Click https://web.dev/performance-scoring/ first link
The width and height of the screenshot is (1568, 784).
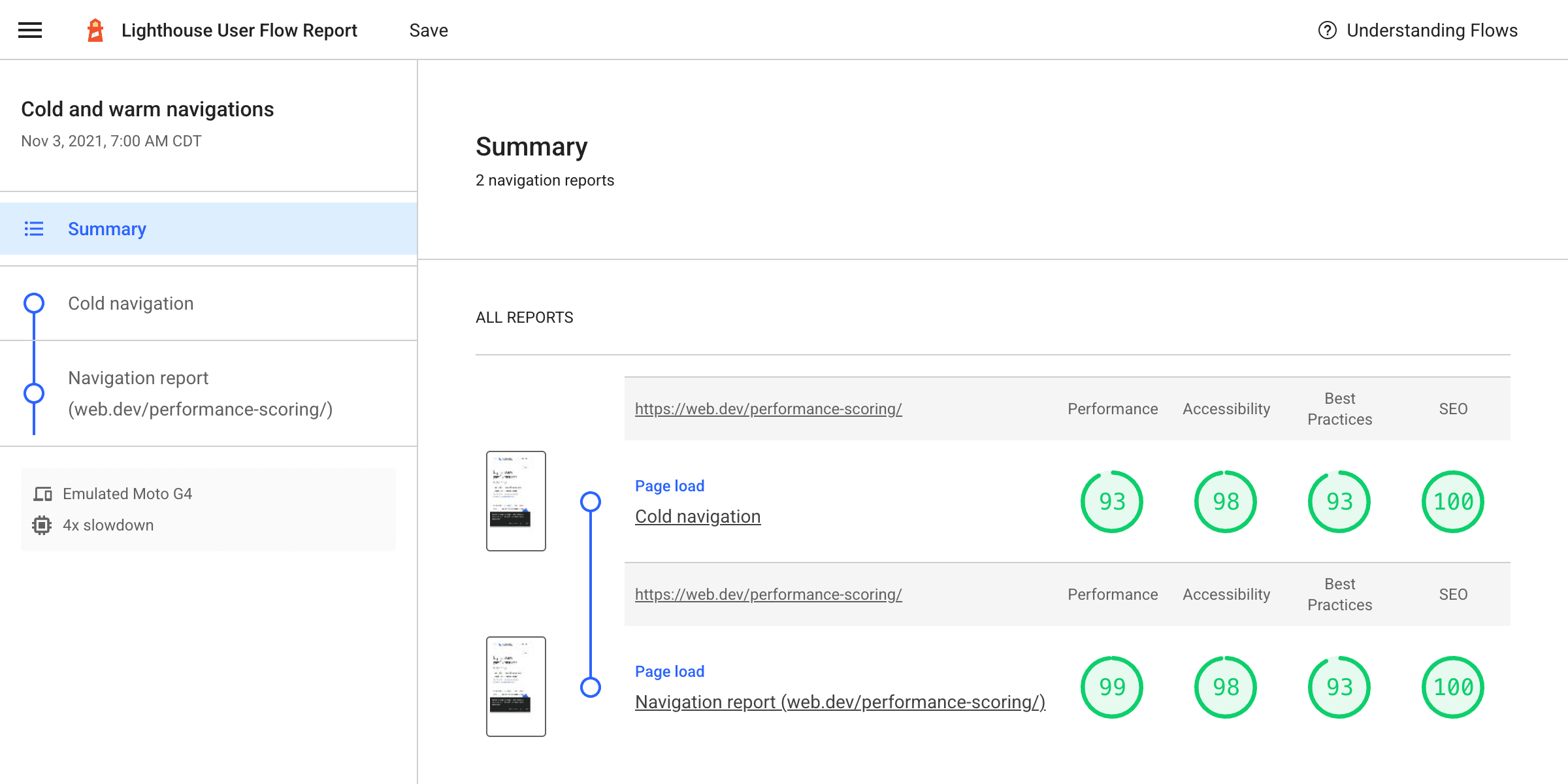(768, 408)
